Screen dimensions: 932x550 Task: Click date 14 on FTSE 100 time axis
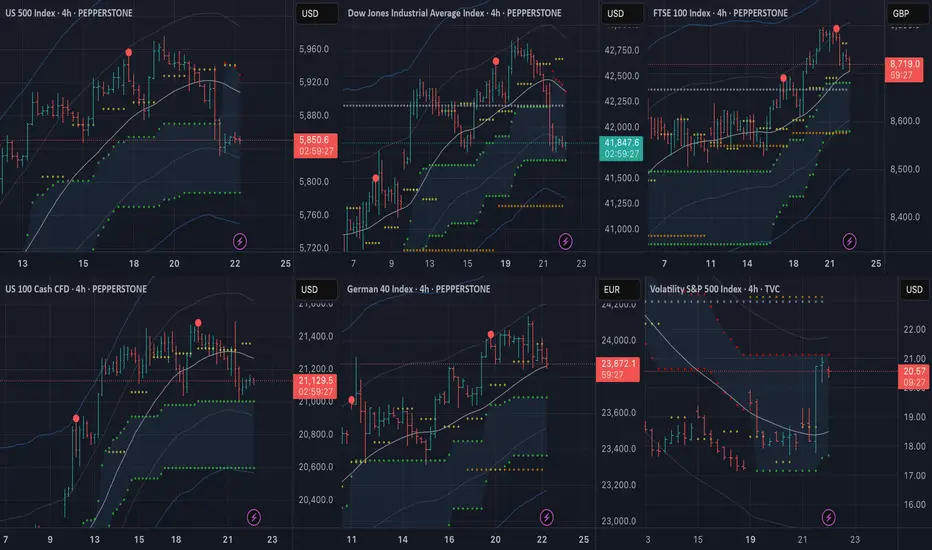tap(747, 263)
